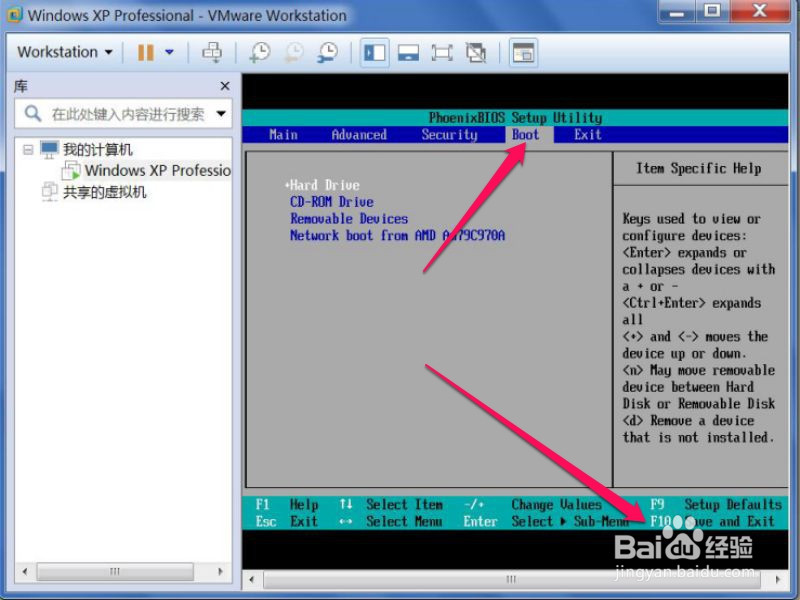Select Windows XP Professional VM in tree
The width and height of the screenshot is (800, 600).
[158, 170]
